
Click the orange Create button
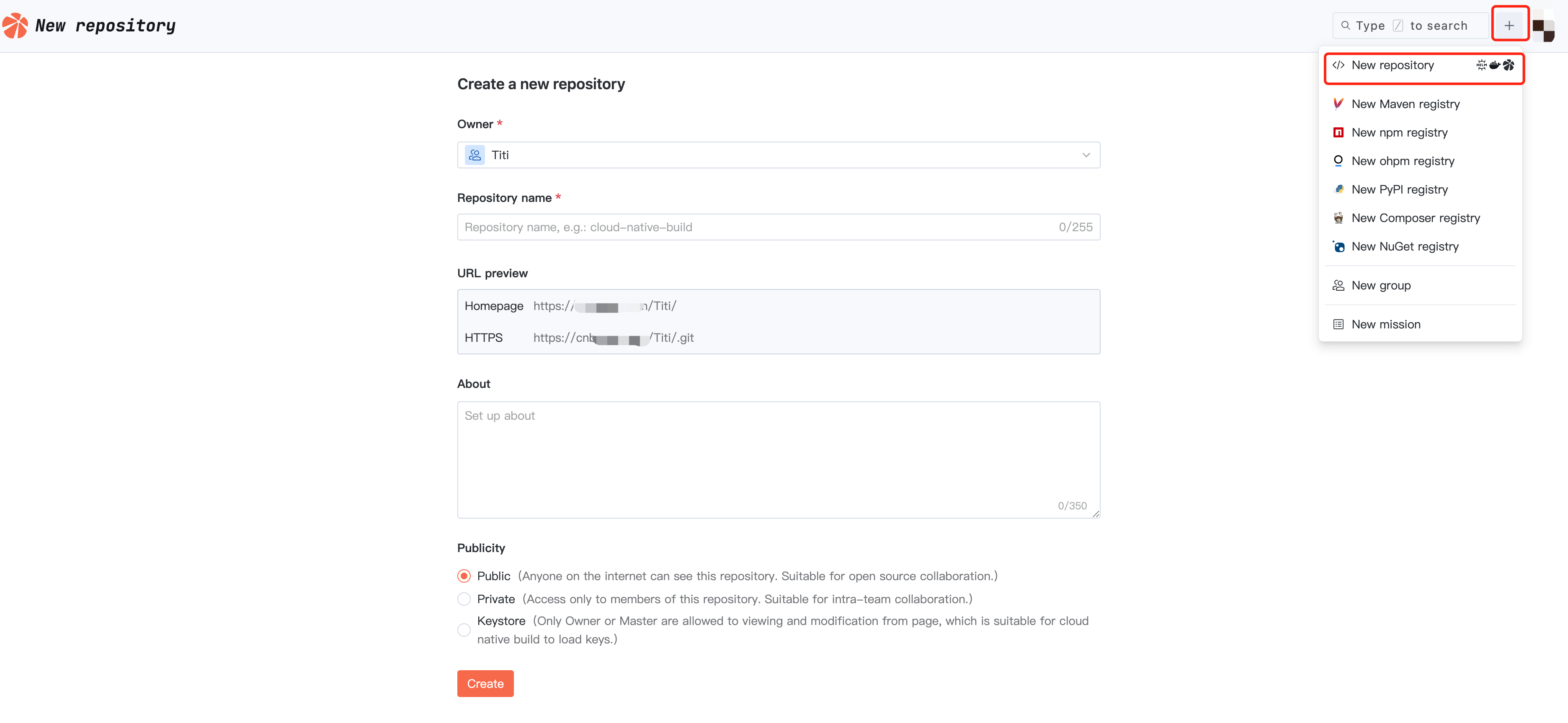pyautogui.click(x=485, y=684)
